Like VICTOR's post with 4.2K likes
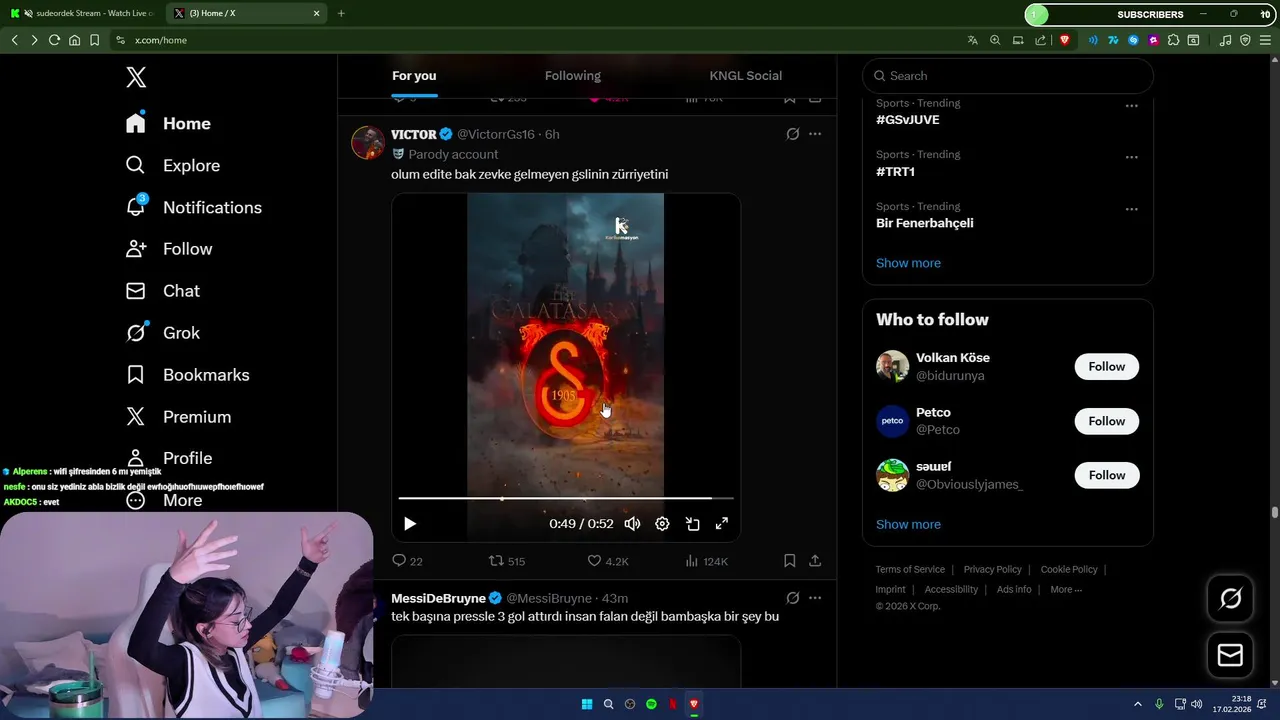This screenshot has height=720, width=1280. point(608,561)
